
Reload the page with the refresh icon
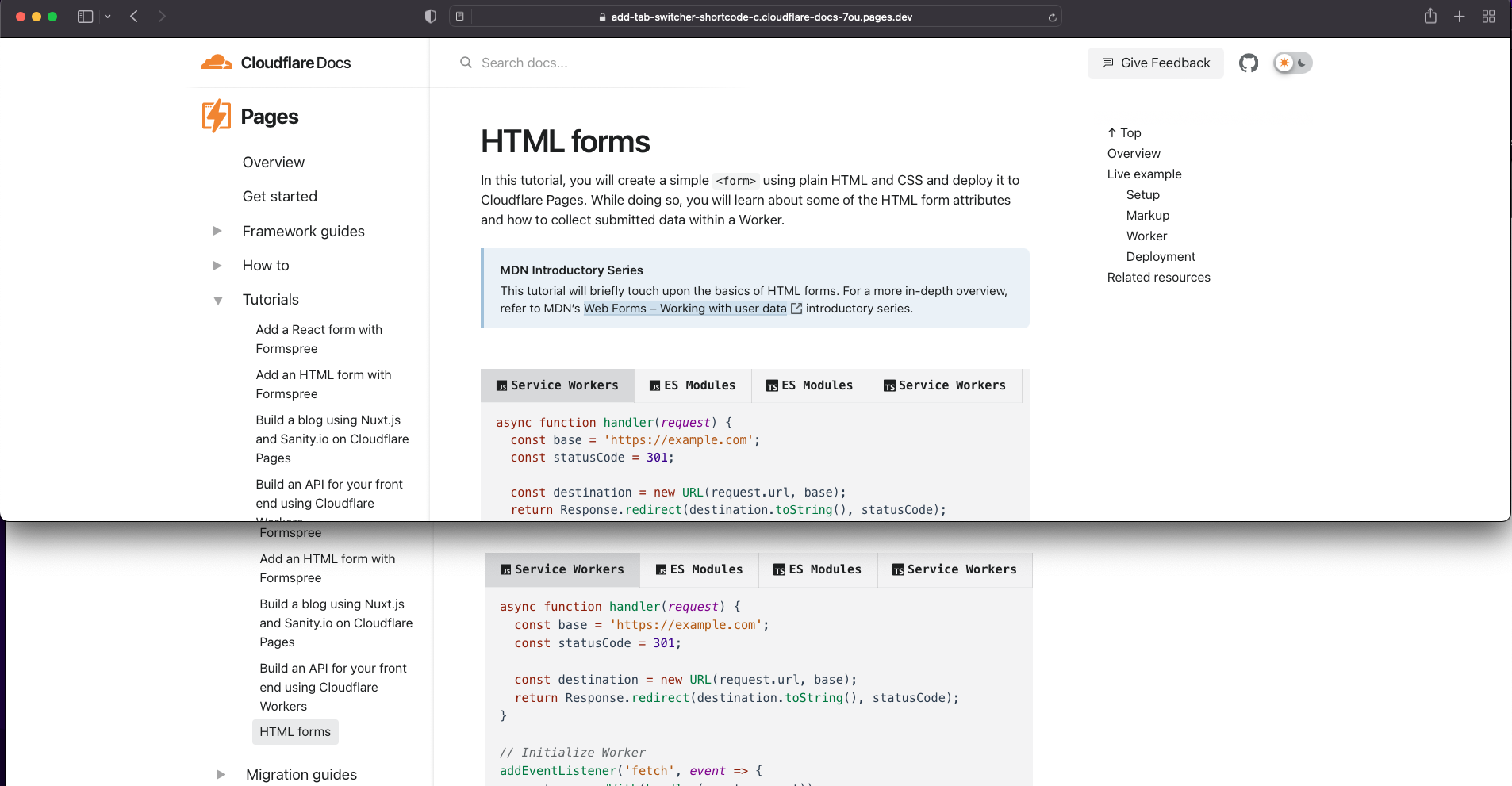click(x=1053, y=17)
